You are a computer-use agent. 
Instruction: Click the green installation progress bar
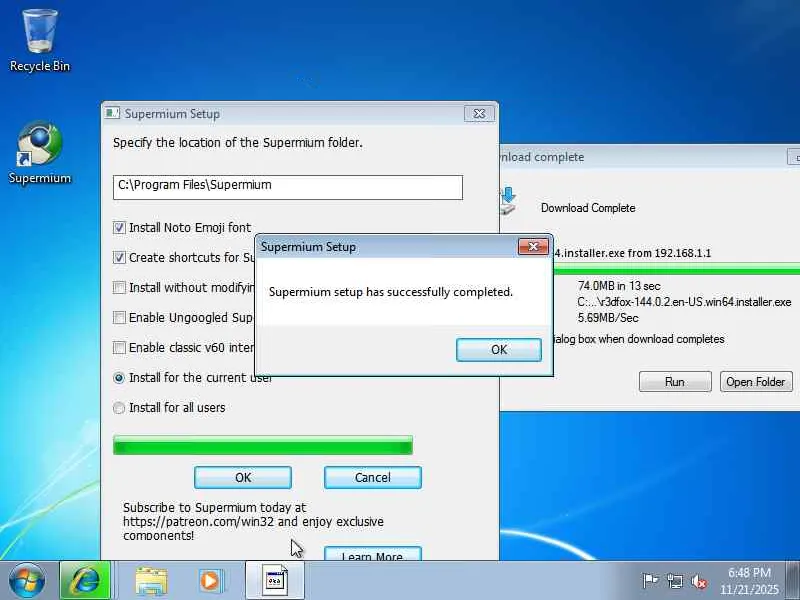pyautogui.click(x=263, y=445)
